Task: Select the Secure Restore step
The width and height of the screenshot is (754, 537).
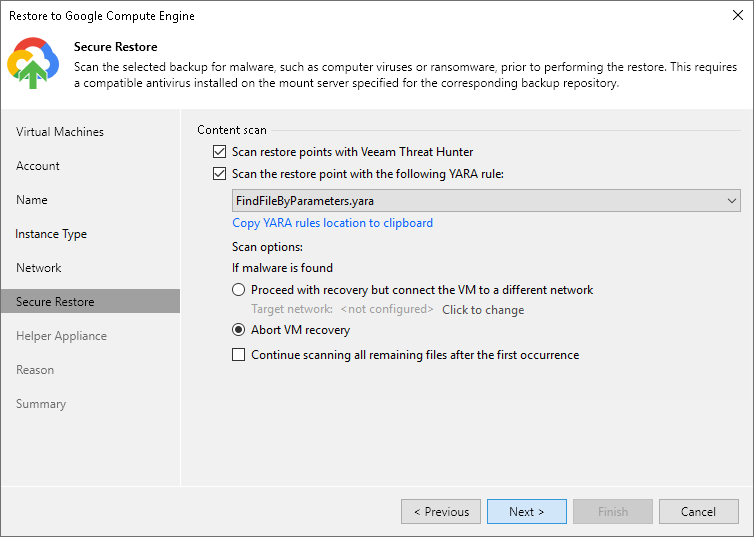Action: coord(90,301)
